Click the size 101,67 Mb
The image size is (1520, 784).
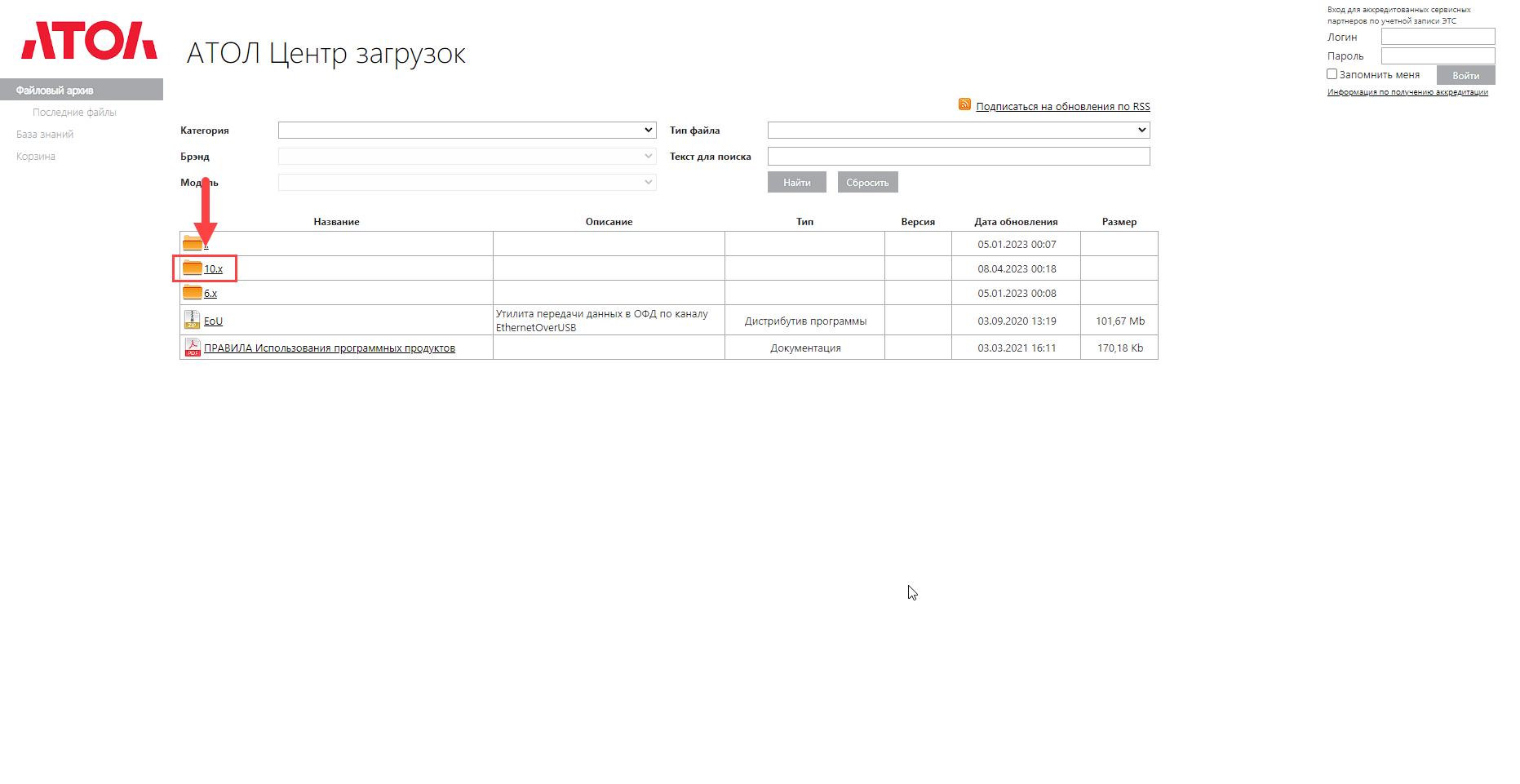point(1120,321)
